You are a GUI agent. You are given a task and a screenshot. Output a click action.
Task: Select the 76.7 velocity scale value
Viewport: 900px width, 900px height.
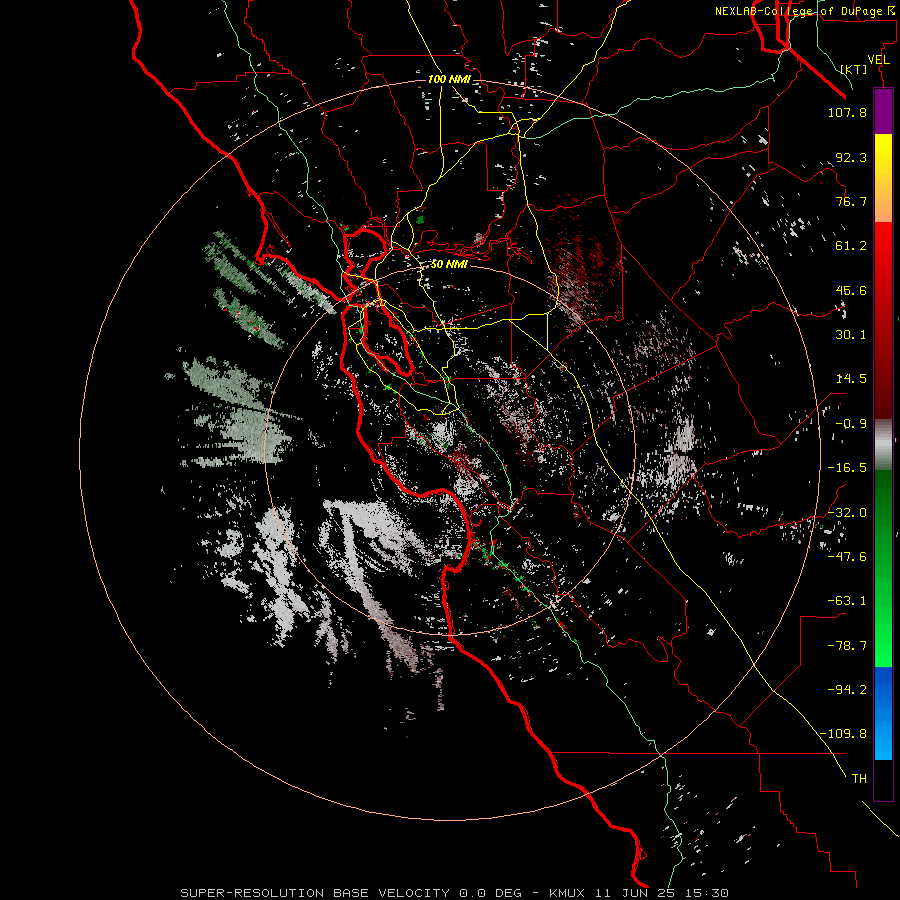point(851,201)
